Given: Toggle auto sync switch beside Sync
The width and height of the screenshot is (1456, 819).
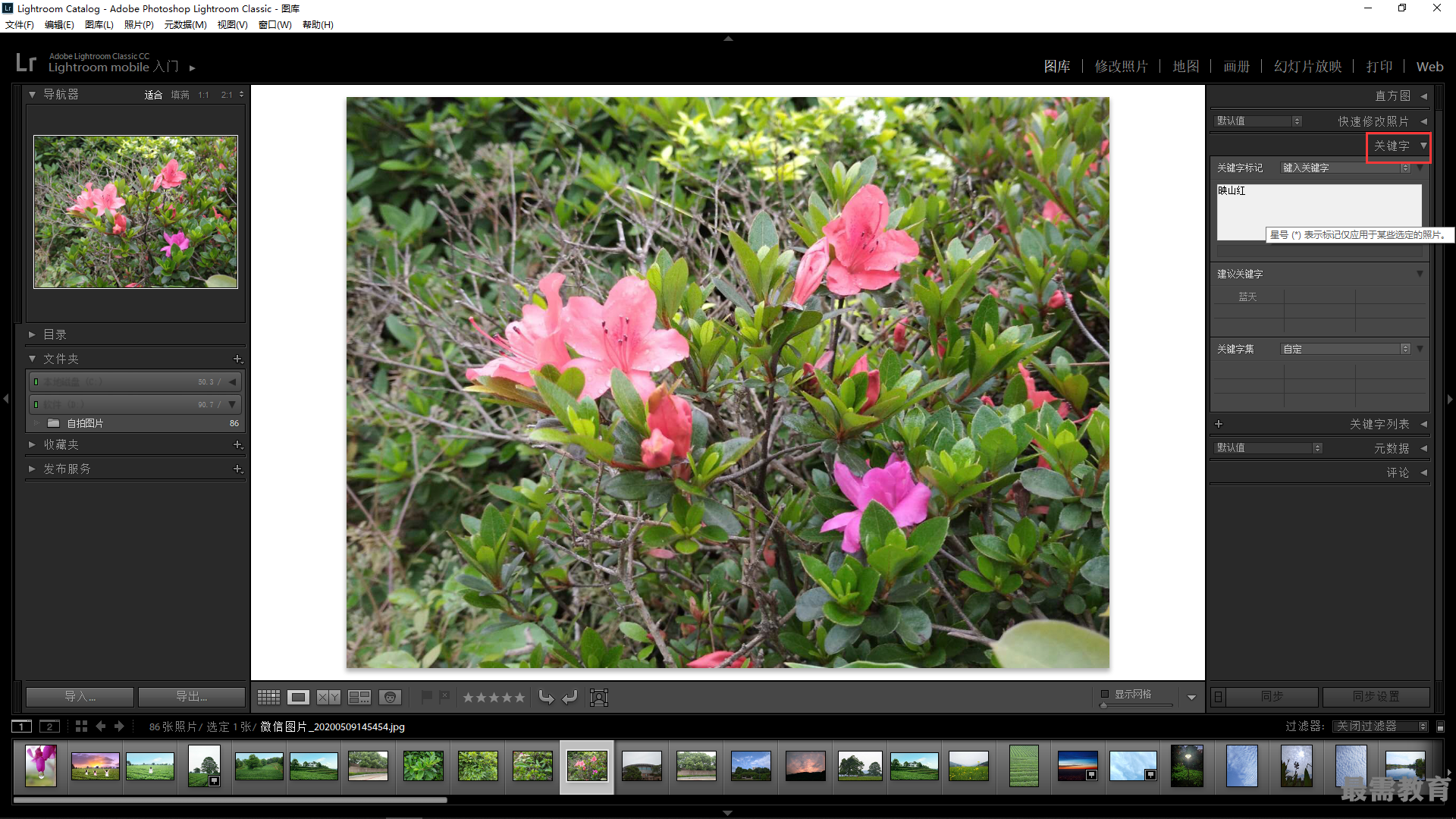Looking at the screenshot, I should tap(1218, 696).
